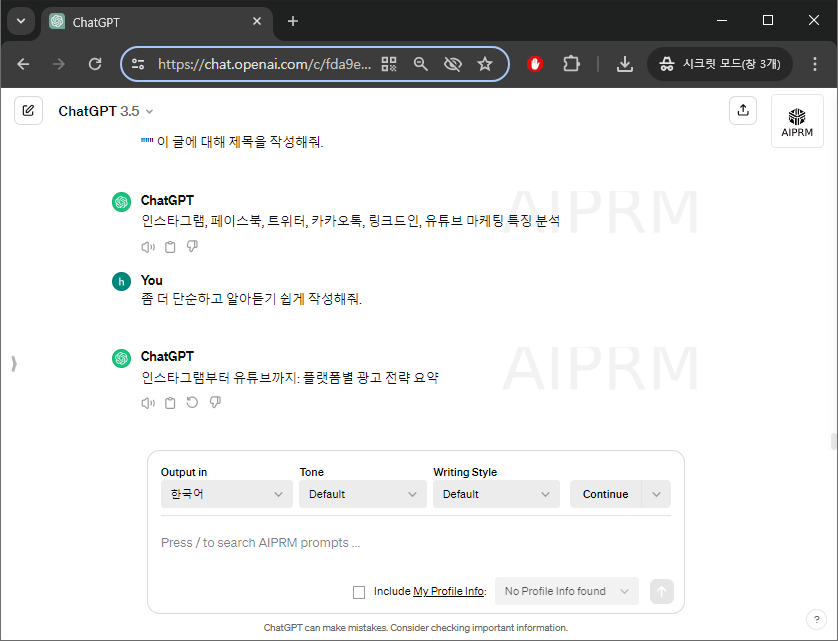The image size is (838, 641).
Task: Expand the sidebar handle at left edge
Action: point(14,364)
